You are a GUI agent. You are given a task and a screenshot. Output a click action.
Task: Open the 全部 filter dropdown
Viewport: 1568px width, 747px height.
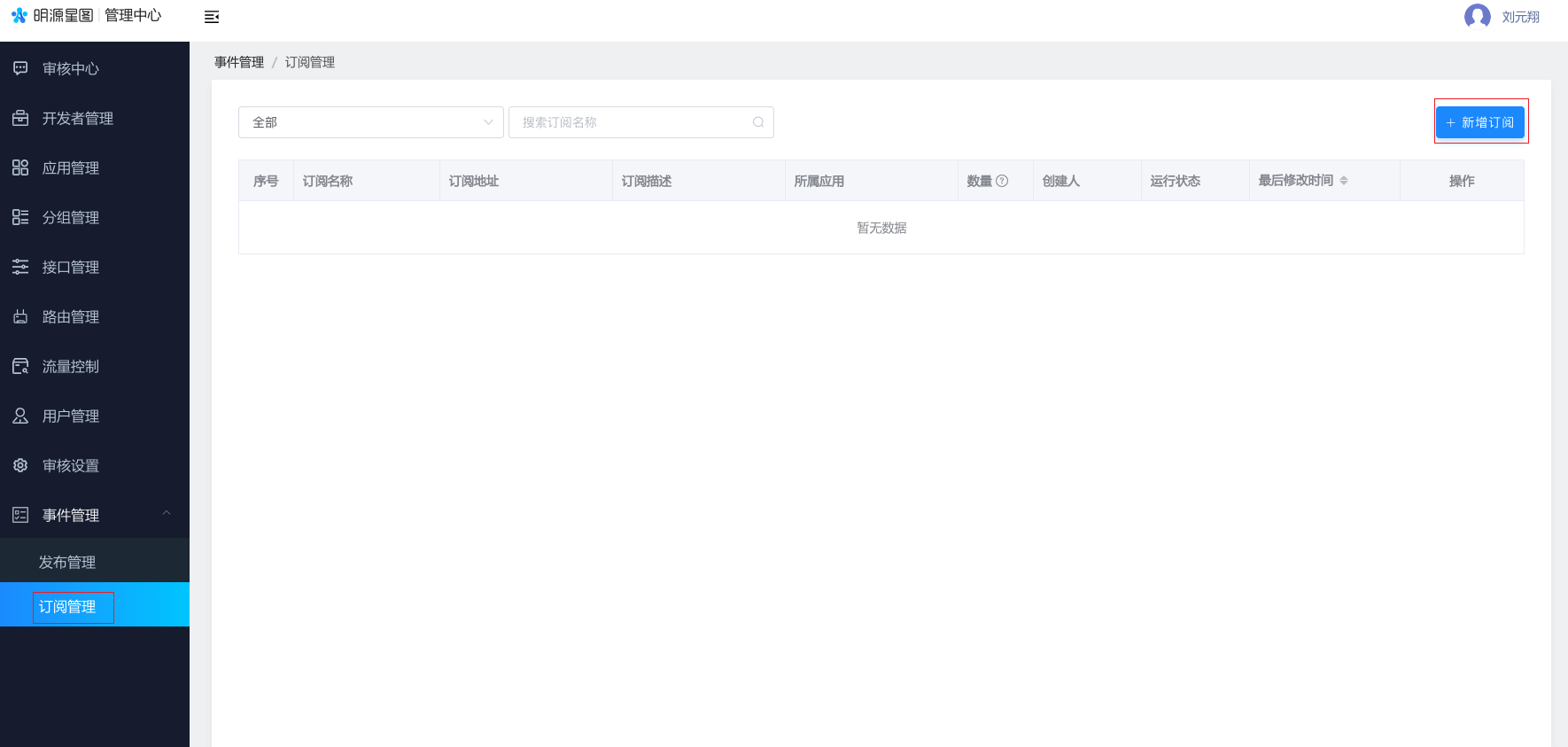tap(370, 122)
